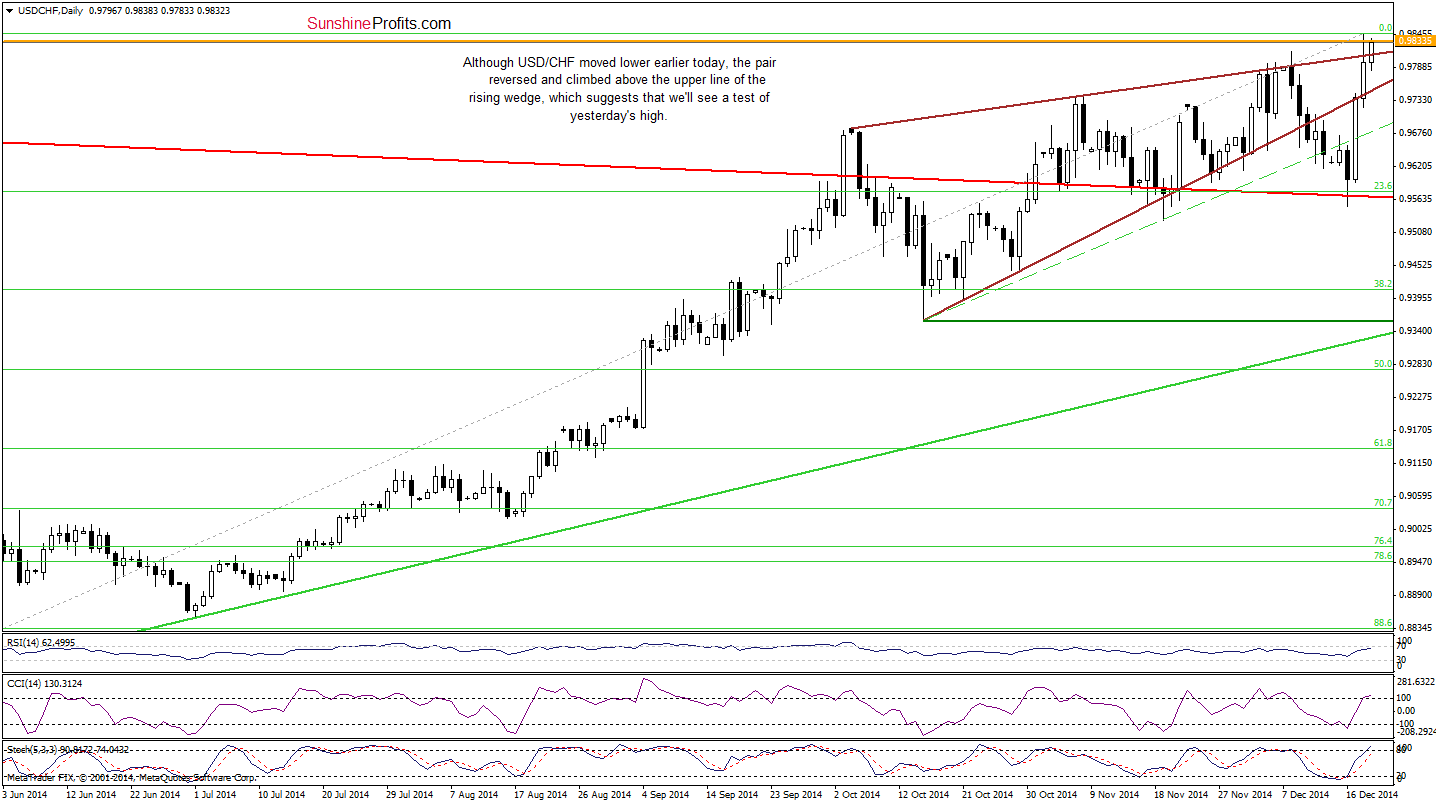Click the 23 Sep 2014 date label

(796, 795)
